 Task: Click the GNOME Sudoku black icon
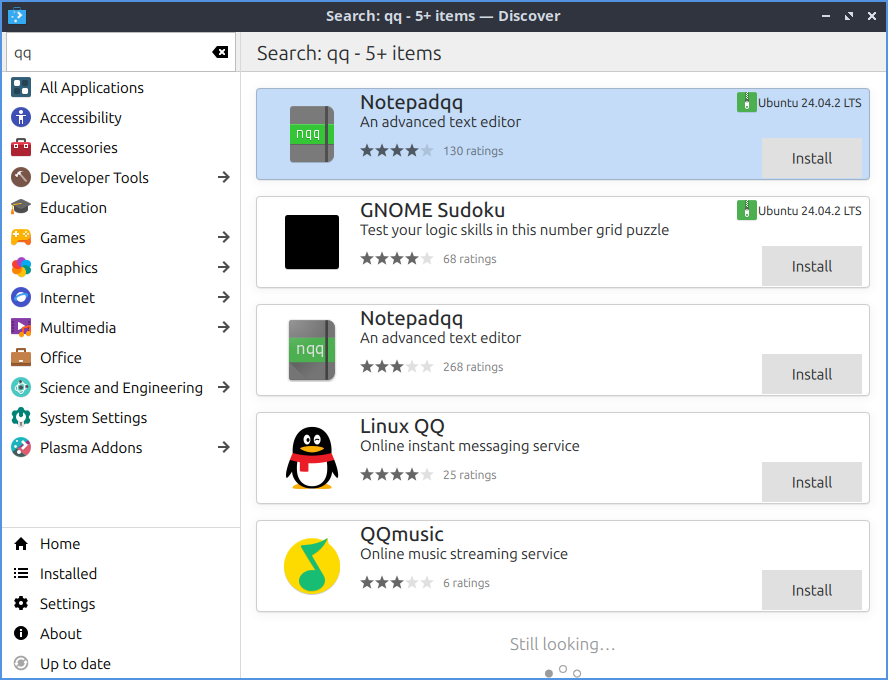(x=312, y=242)
